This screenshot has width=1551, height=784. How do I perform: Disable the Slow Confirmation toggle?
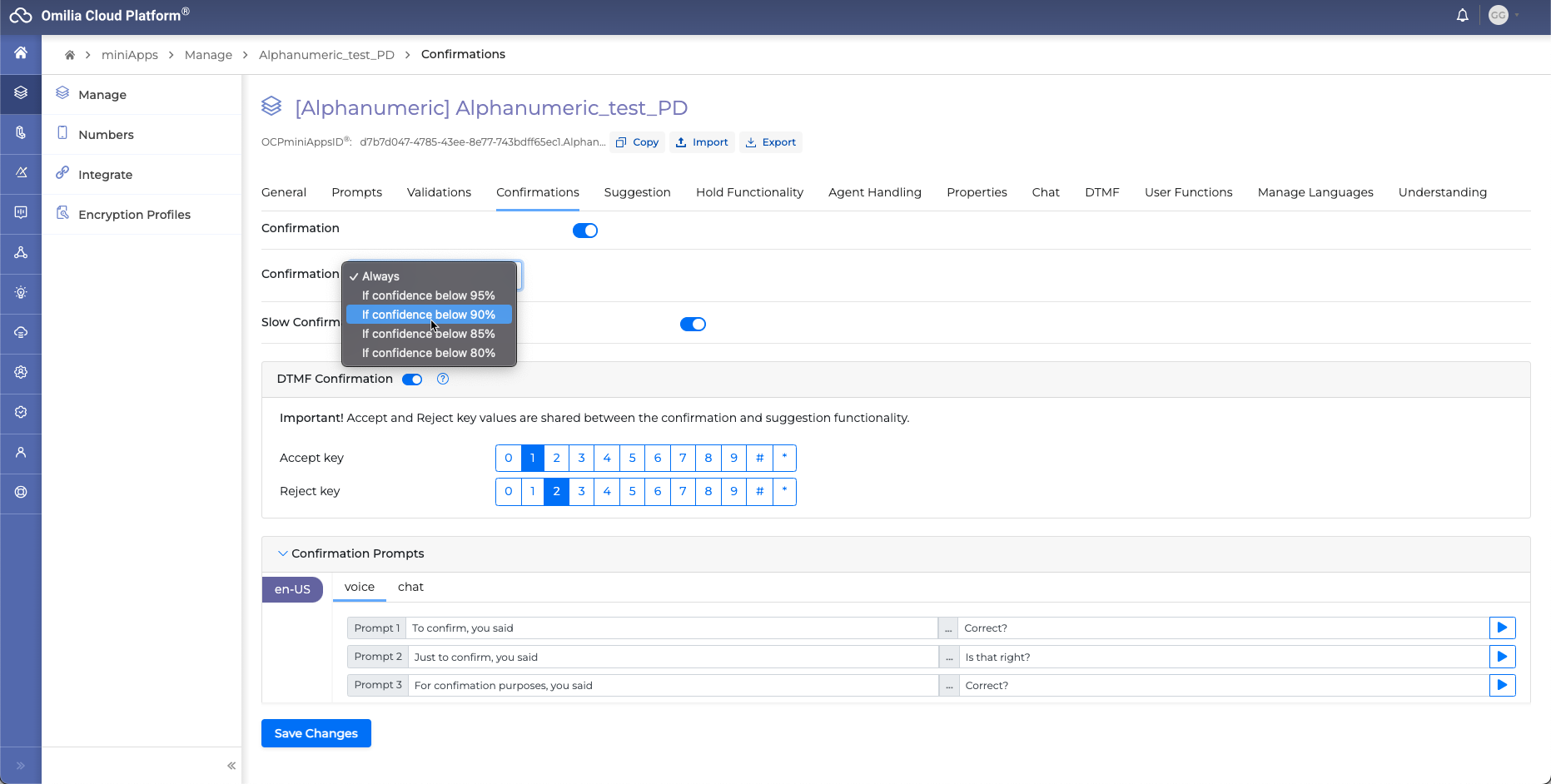pyautogui.click(x=693, y=325)
